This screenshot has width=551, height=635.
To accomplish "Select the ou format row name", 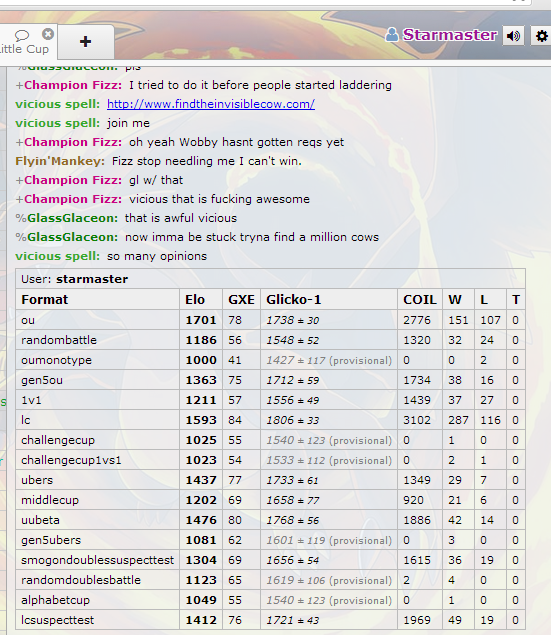I will point(28,320).
